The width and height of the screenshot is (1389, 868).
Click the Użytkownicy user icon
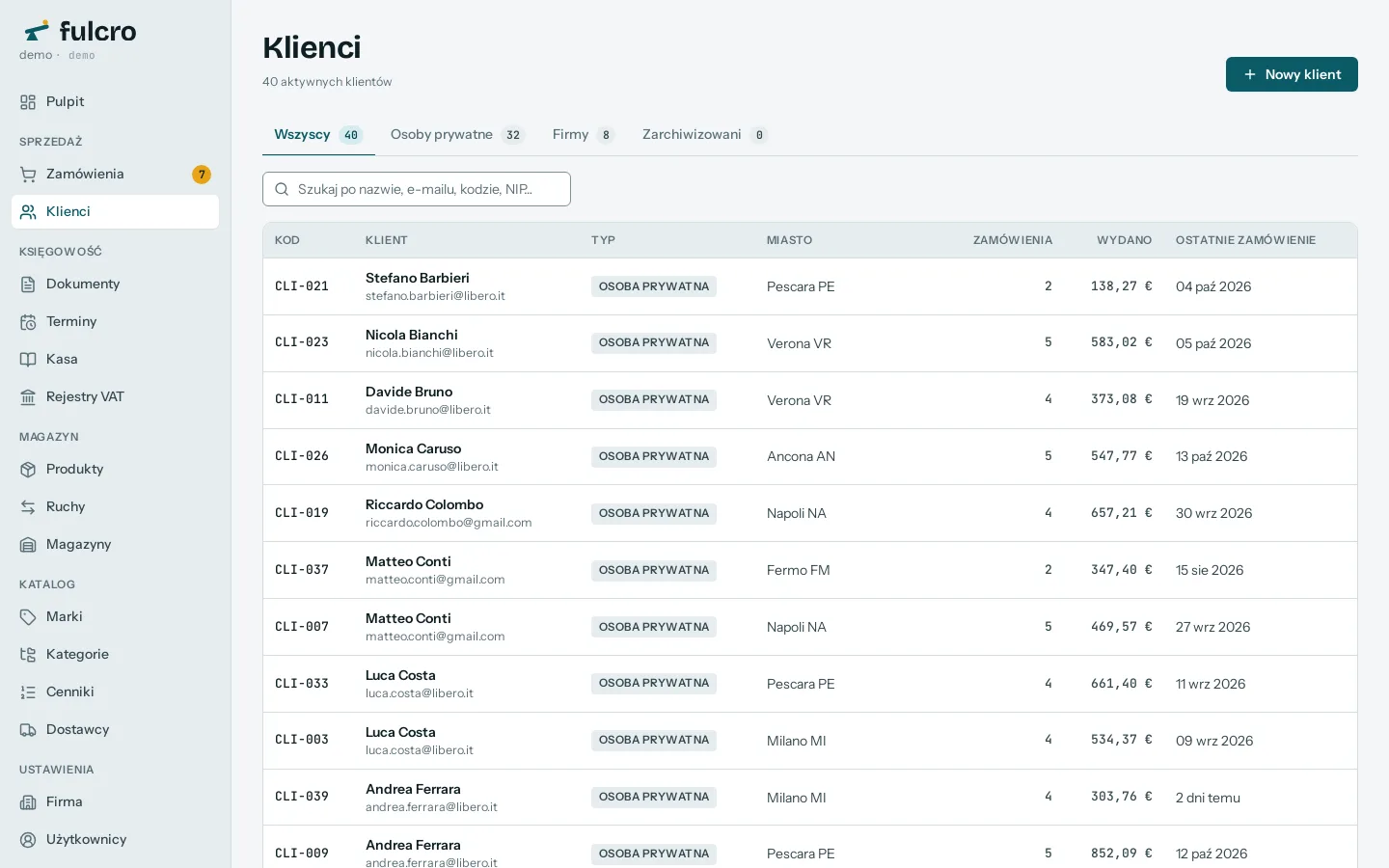(x=28, y=840)
